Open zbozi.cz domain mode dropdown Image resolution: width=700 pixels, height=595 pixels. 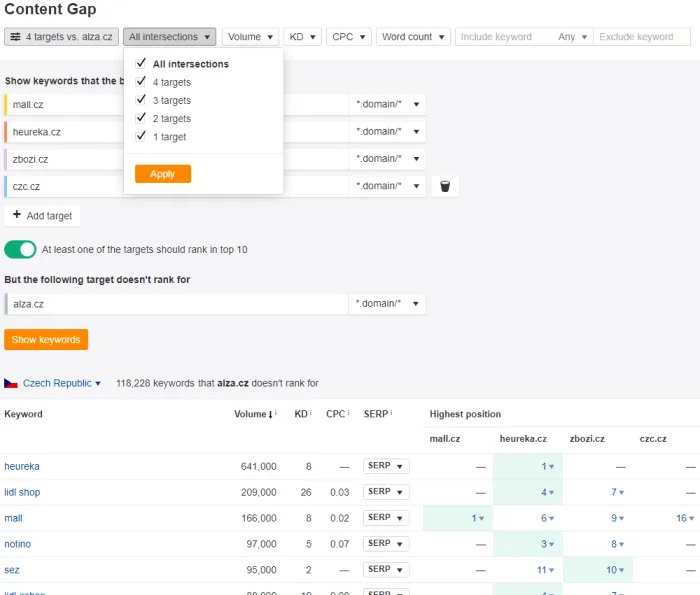(387, 159)
